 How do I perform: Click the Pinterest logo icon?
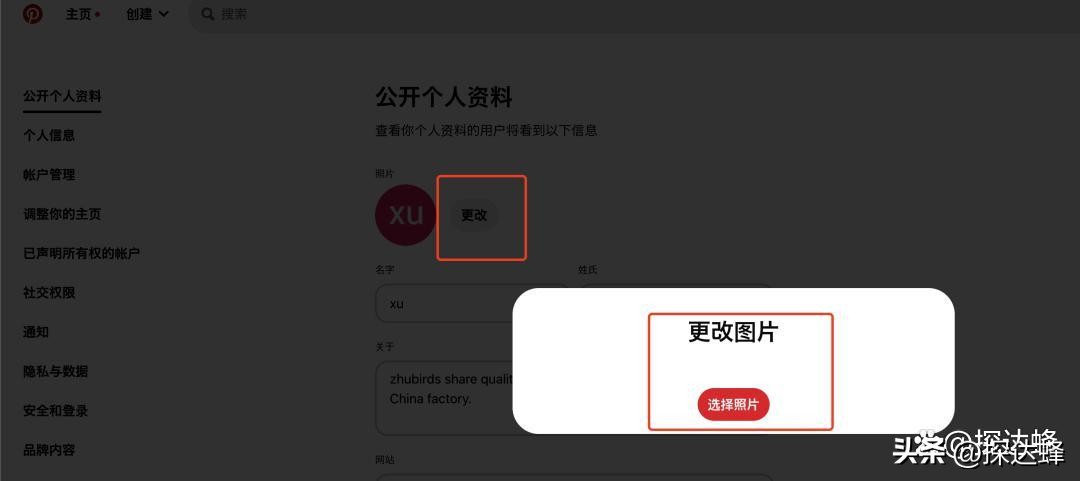[x=32, y=14]
